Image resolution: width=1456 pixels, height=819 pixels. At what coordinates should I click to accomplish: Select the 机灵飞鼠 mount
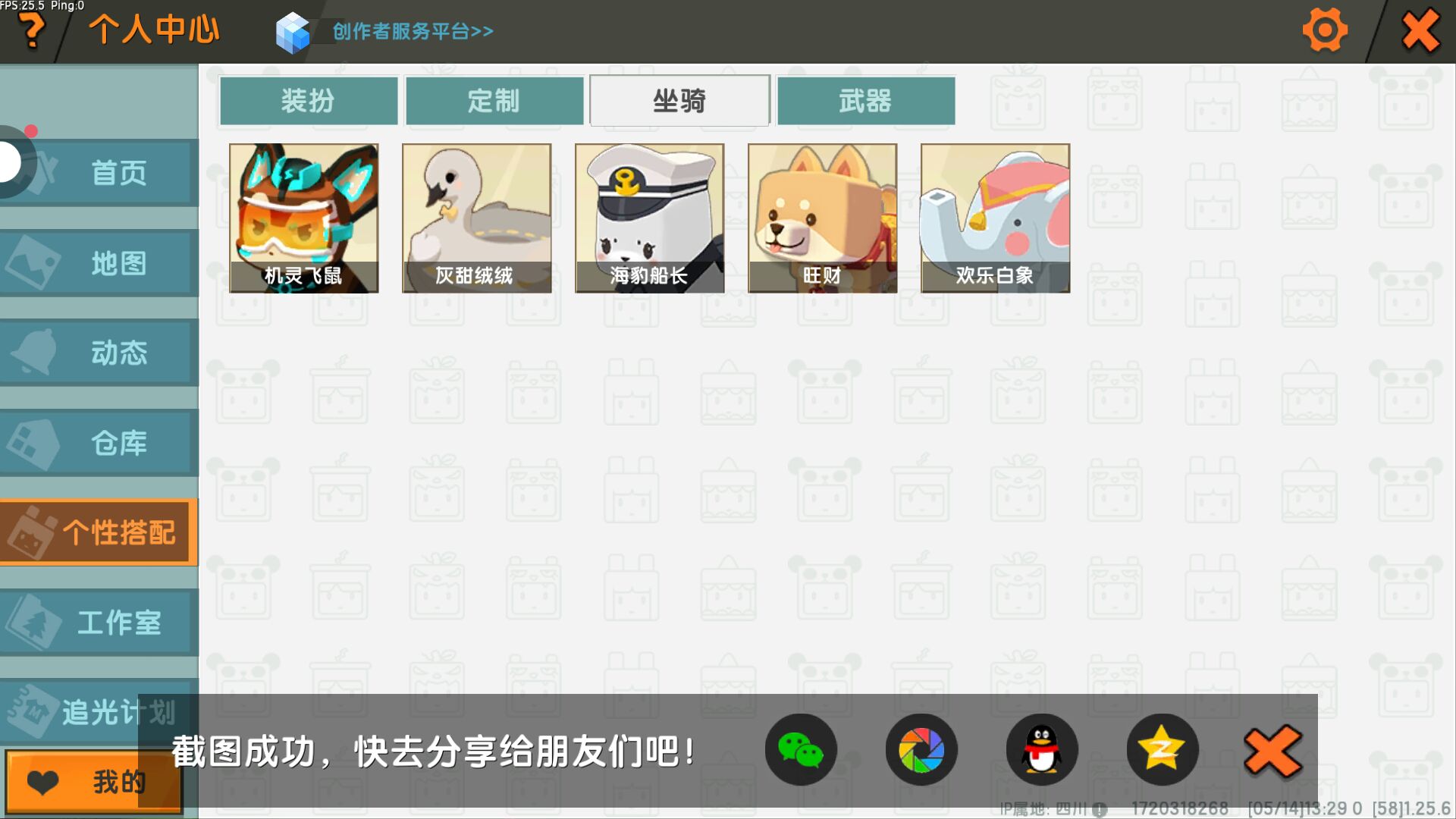[304, 218]
